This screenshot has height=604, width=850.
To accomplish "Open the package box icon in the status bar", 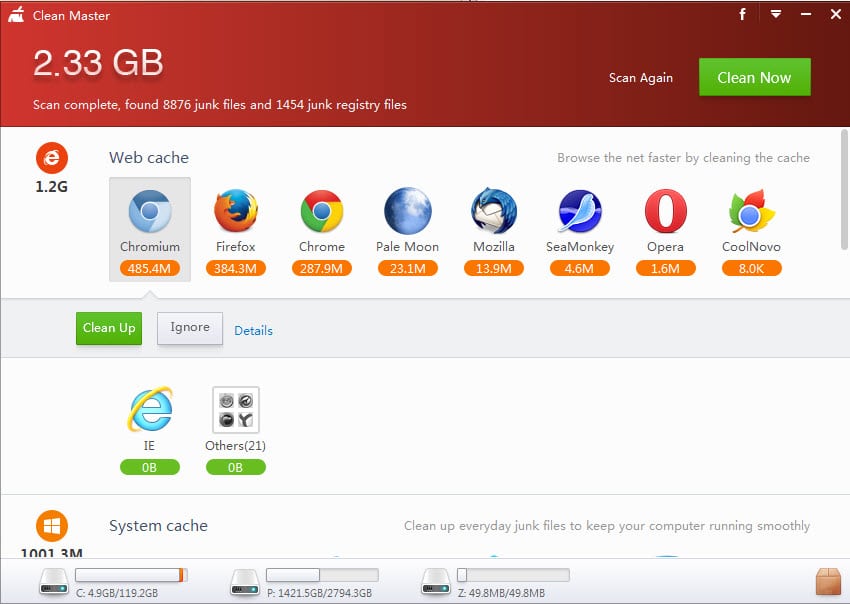I will 828,581.
